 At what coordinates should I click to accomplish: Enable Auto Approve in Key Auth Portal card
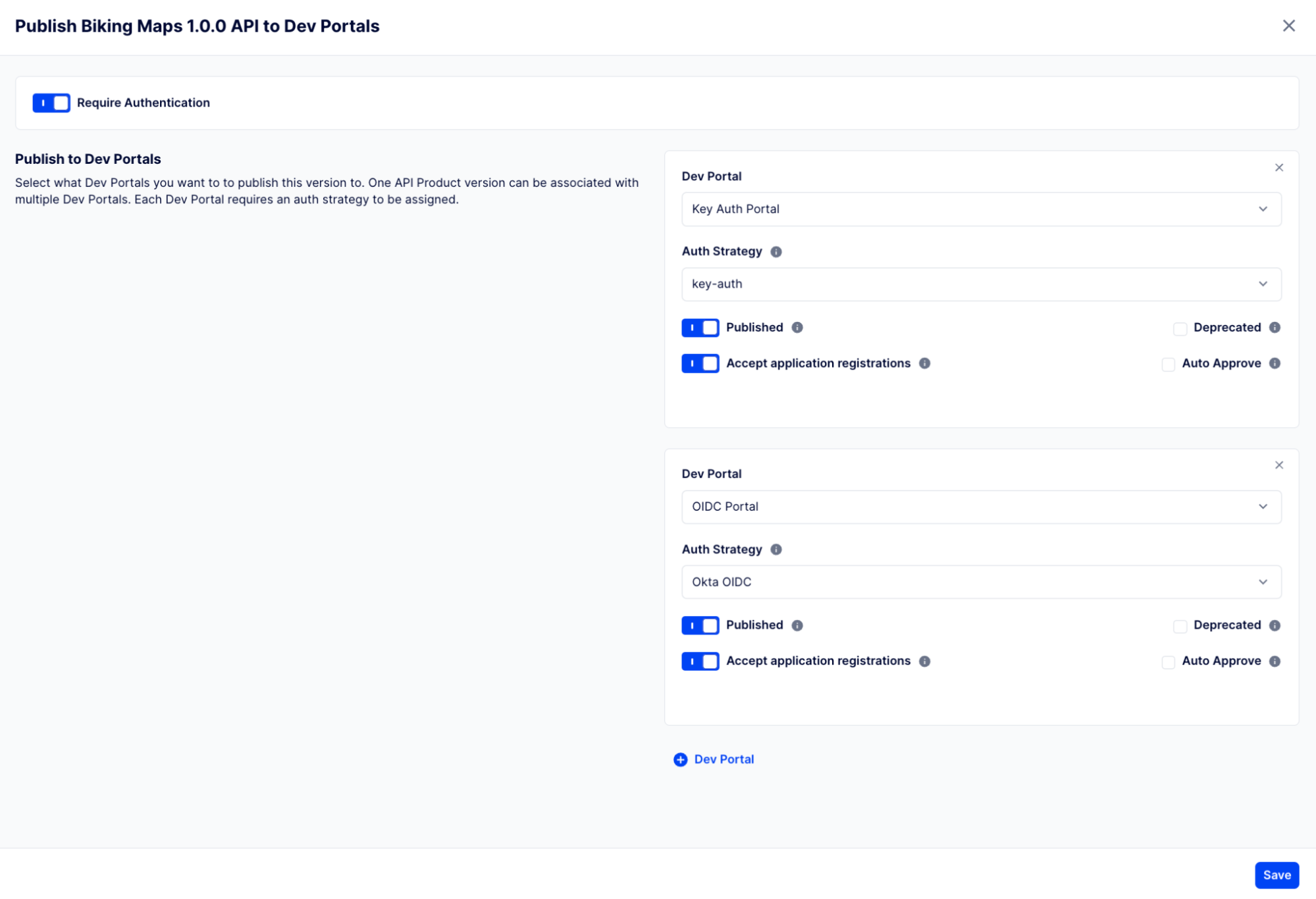point(1168,364)
